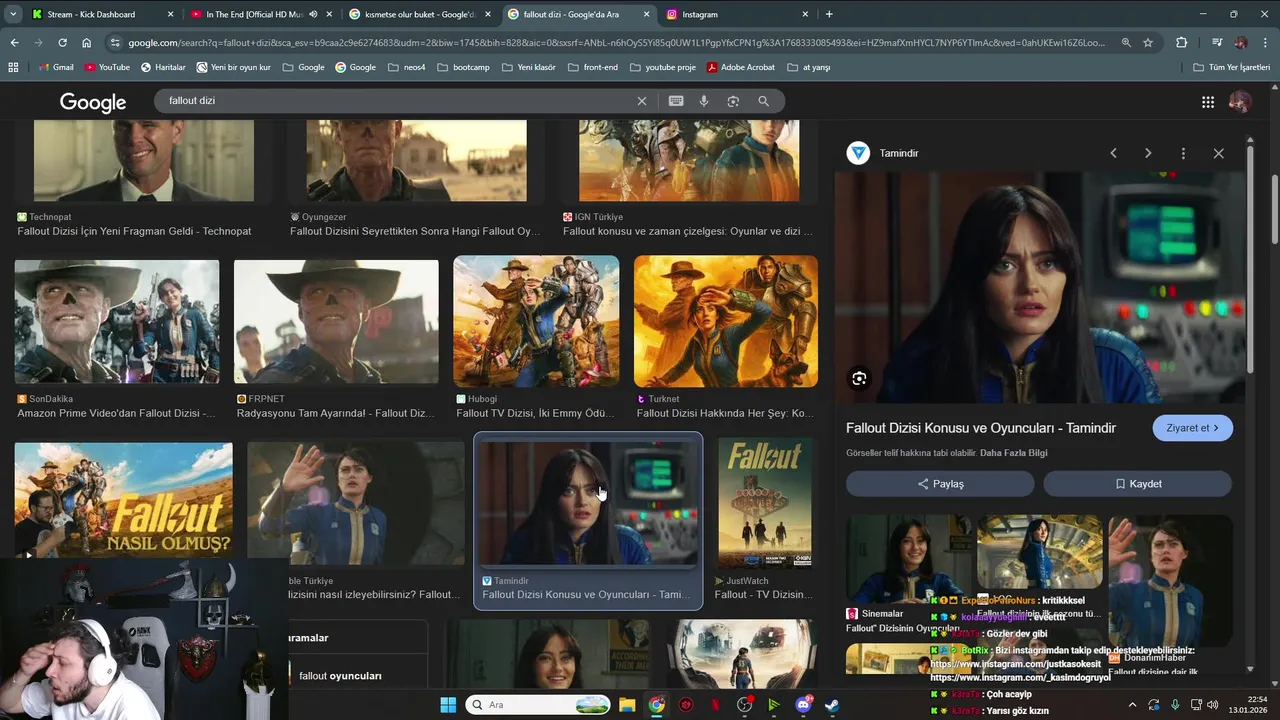Open the Google apps grid
Image resolution: width=1280 pixels, height=720 pixels.
pos(1208,102)
